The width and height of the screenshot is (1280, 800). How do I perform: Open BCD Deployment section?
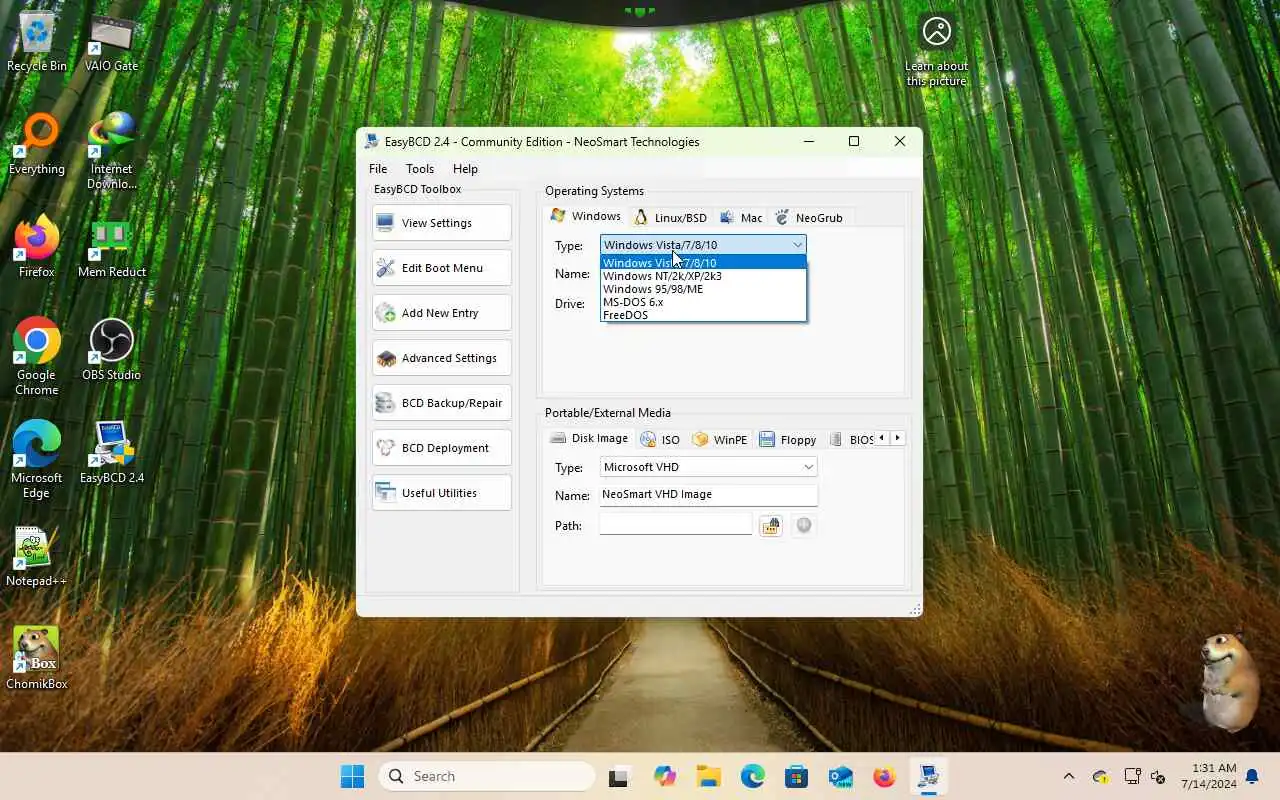441,448
